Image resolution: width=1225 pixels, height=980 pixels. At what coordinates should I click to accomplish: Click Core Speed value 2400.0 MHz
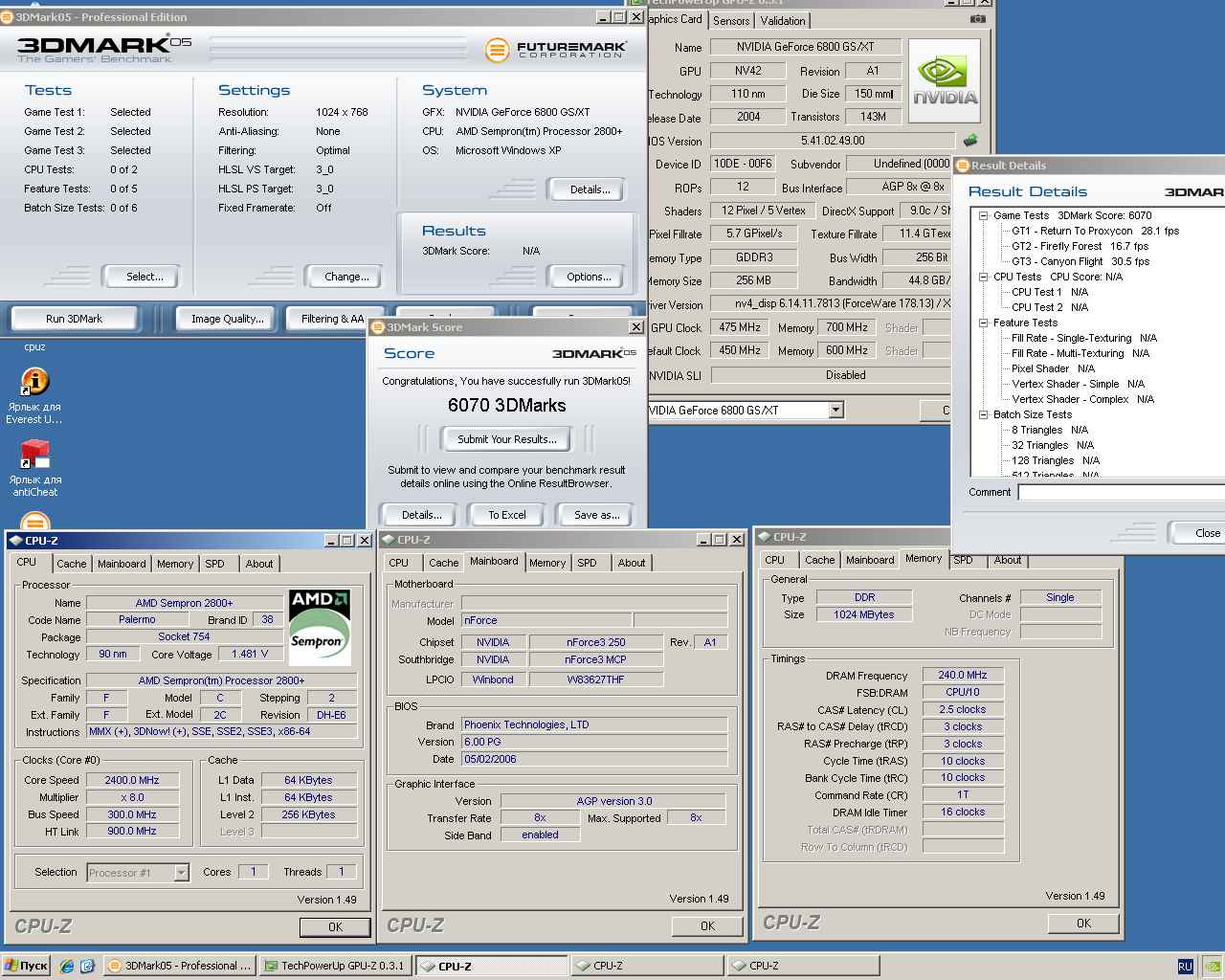pyautogui.click(x=132, y=781)
